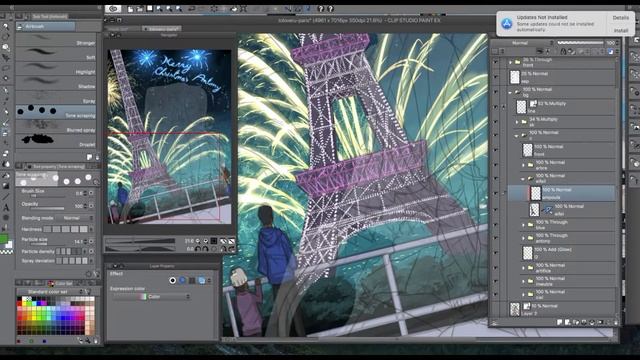Click the Navigator canvas thumbnail
The image size is (640, 360).
pos(169,136)
